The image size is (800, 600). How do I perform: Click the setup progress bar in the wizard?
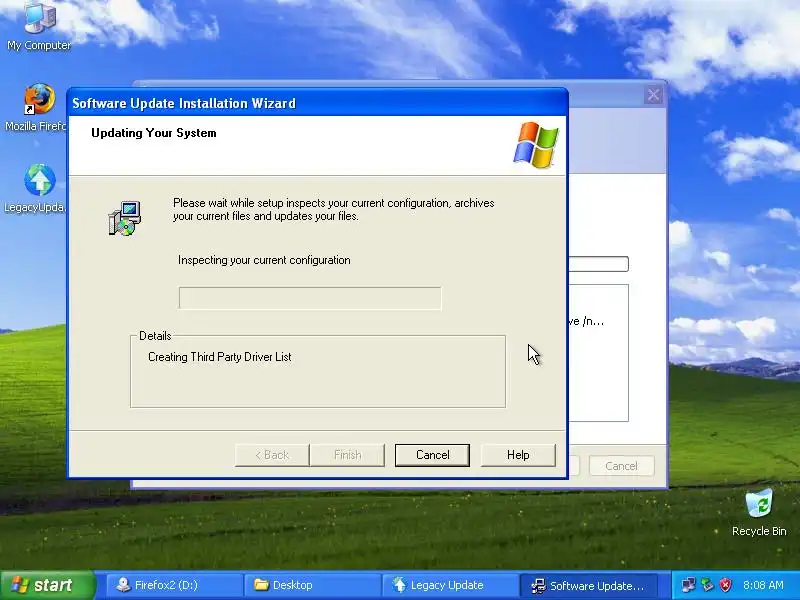click(310, 298)
